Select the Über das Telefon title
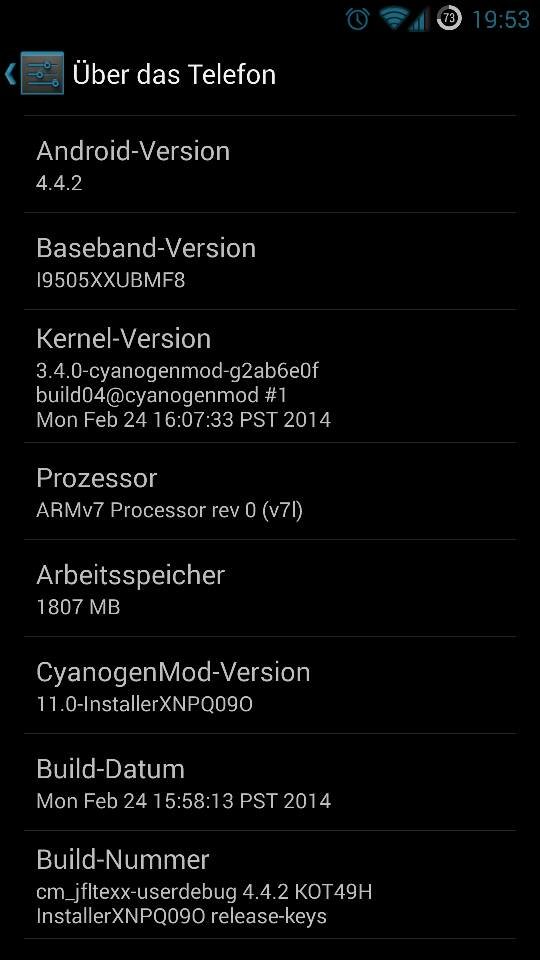 pos(174,74)
